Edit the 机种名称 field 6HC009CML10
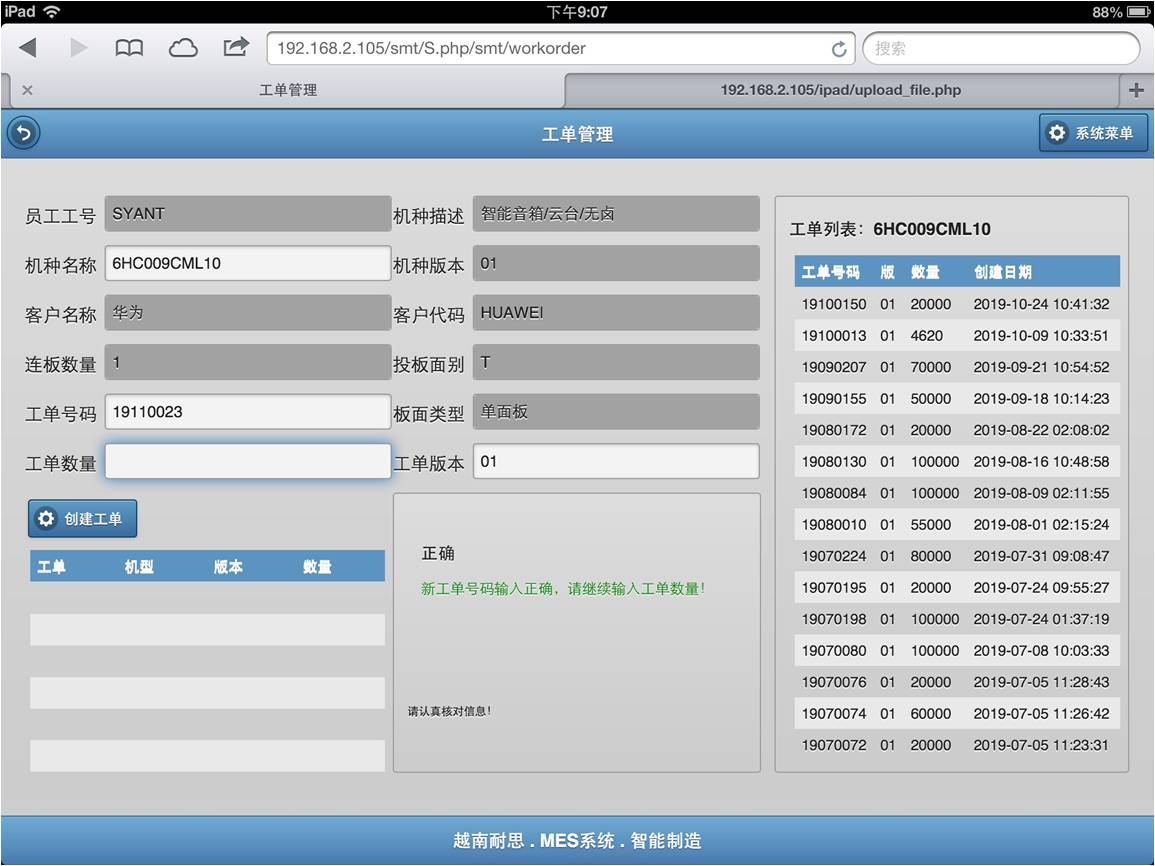The height and width of the screenshot is (866, 1155). [247, 264]
